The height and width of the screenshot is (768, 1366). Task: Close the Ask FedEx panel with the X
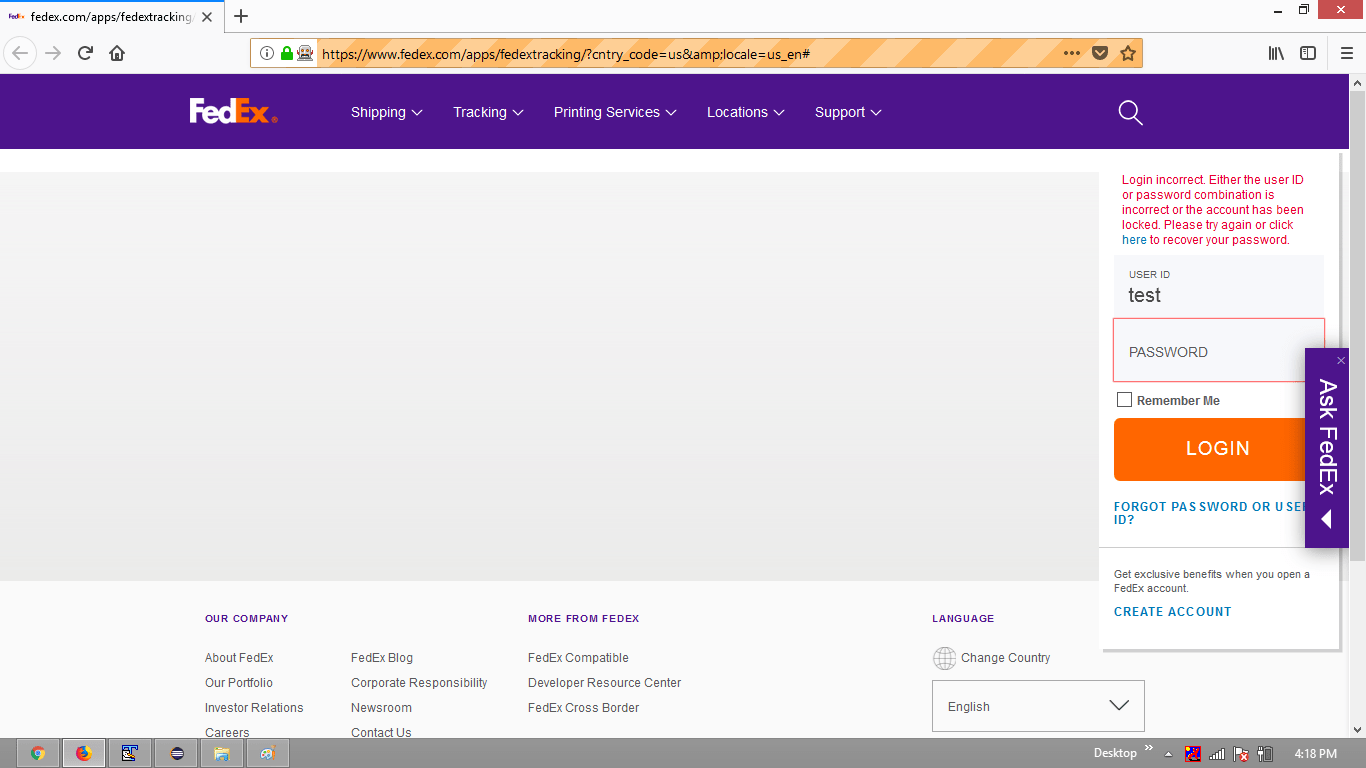pyautogui.click(x=1341, y=360)
